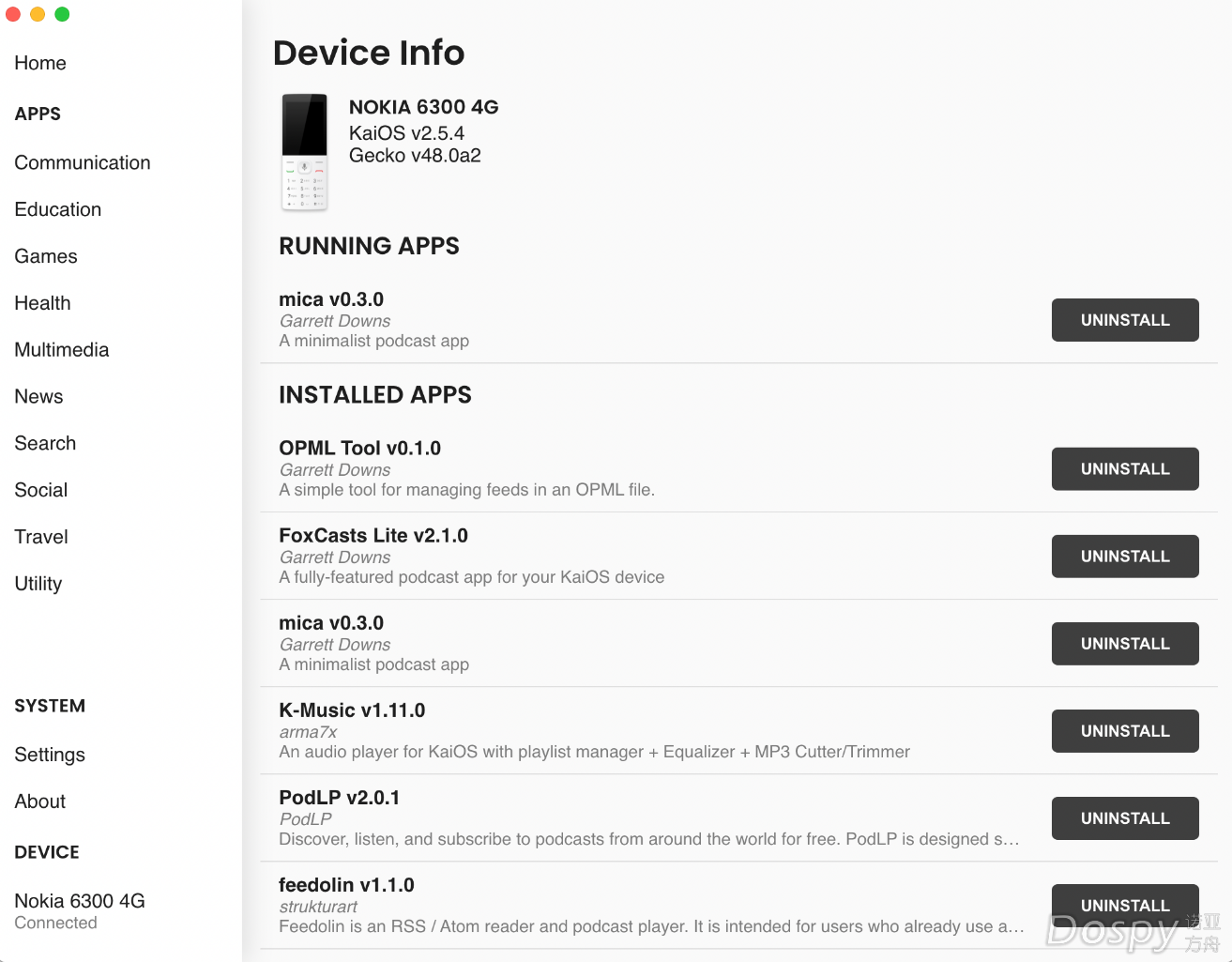
Task: Open Settings under System
Action: point(50,755)
